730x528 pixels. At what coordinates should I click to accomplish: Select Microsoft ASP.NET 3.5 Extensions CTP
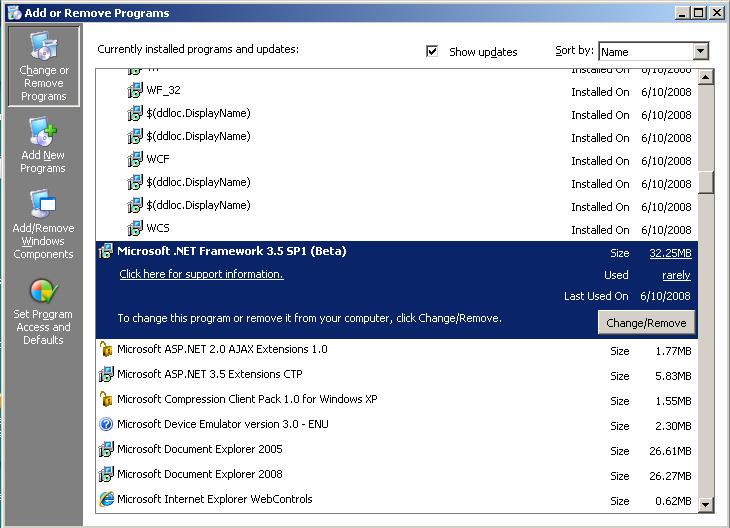pyautogui.click(x=397, y=374)
